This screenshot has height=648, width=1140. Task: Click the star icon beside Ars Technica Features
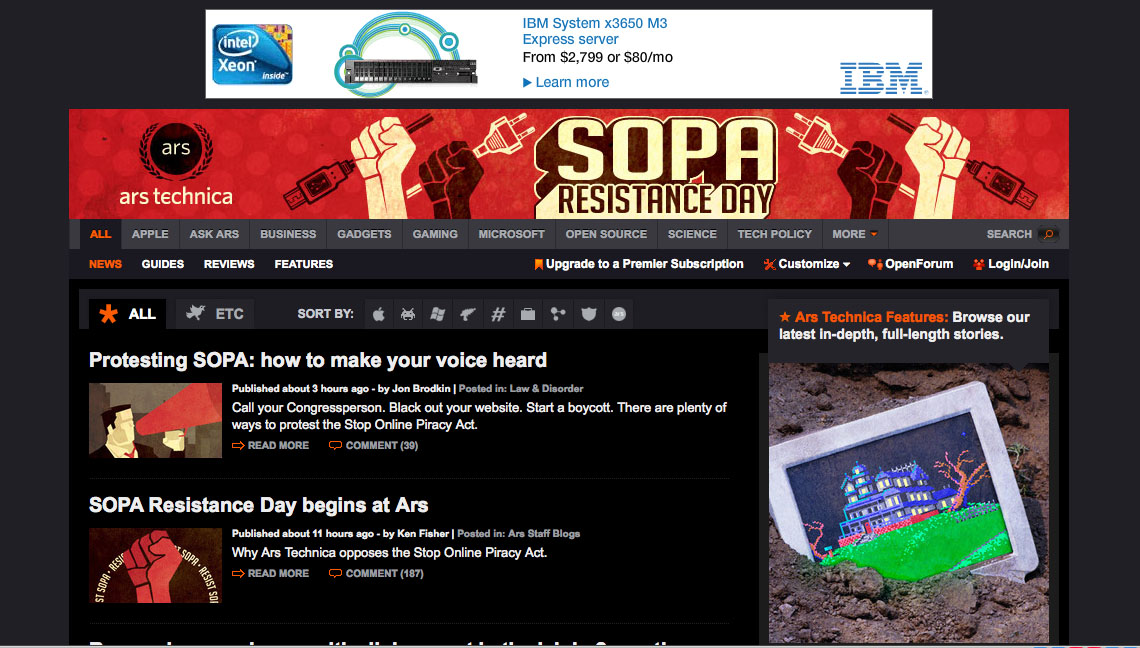click(785, 317)
